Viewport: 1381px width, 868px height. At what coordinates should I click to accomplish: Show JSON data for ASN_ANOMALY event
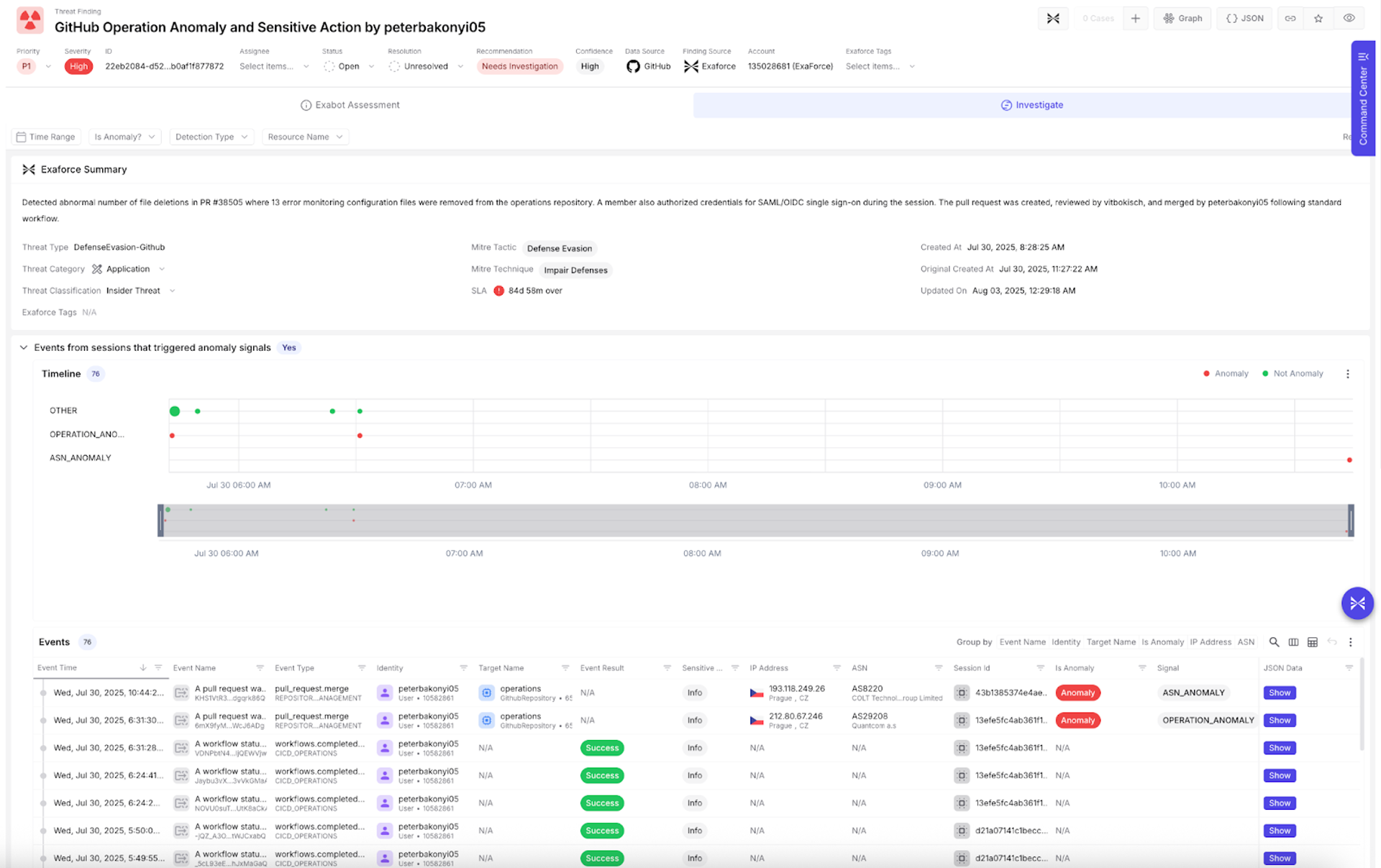pyautogui.click(x=1279, y=693)
